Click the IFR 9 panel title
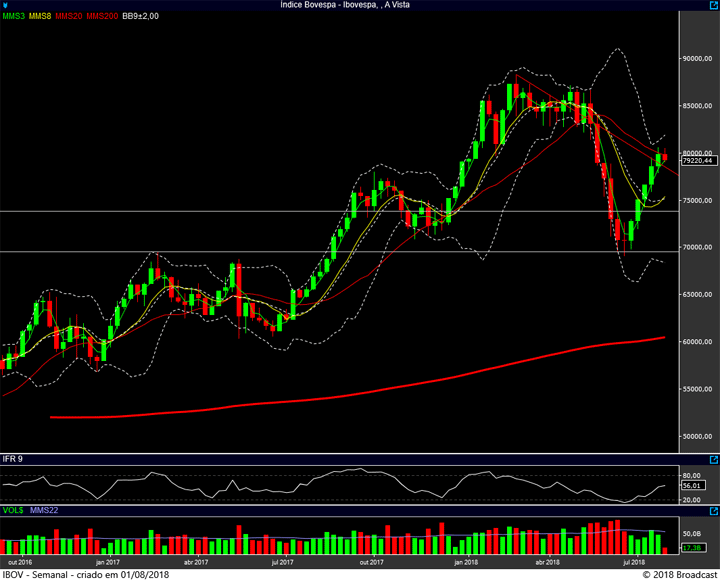Image resolution: width=720 pixels, height=580 pixels. (14, 458)
